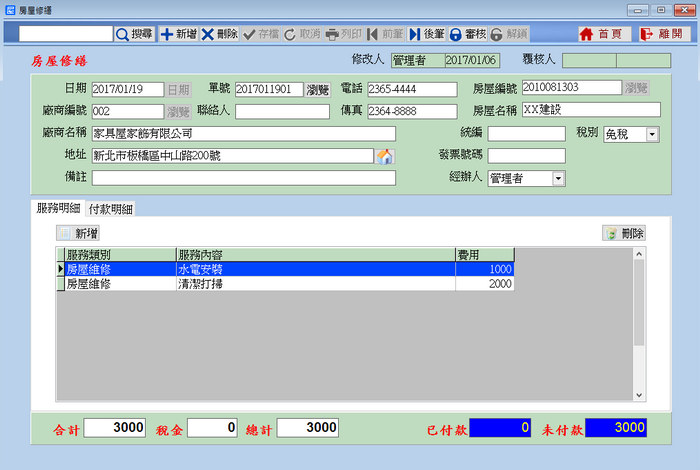Click the 稅金 tax field

pyautogui.click(x=212, y=428)
